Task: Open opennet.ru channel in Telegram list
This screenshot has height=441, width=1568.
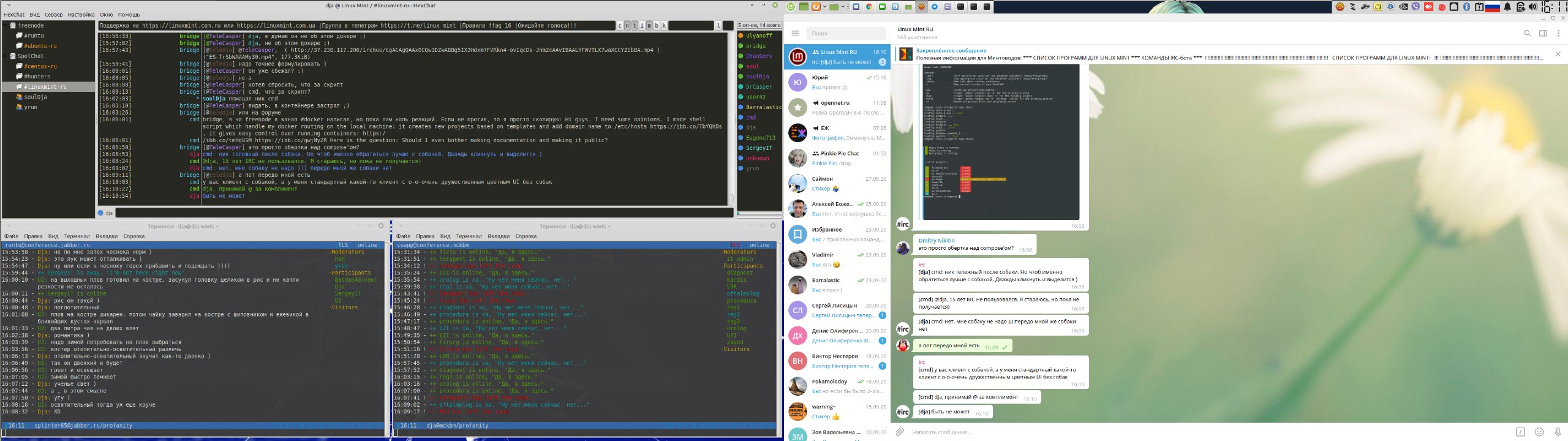Action: coord(837,107)
